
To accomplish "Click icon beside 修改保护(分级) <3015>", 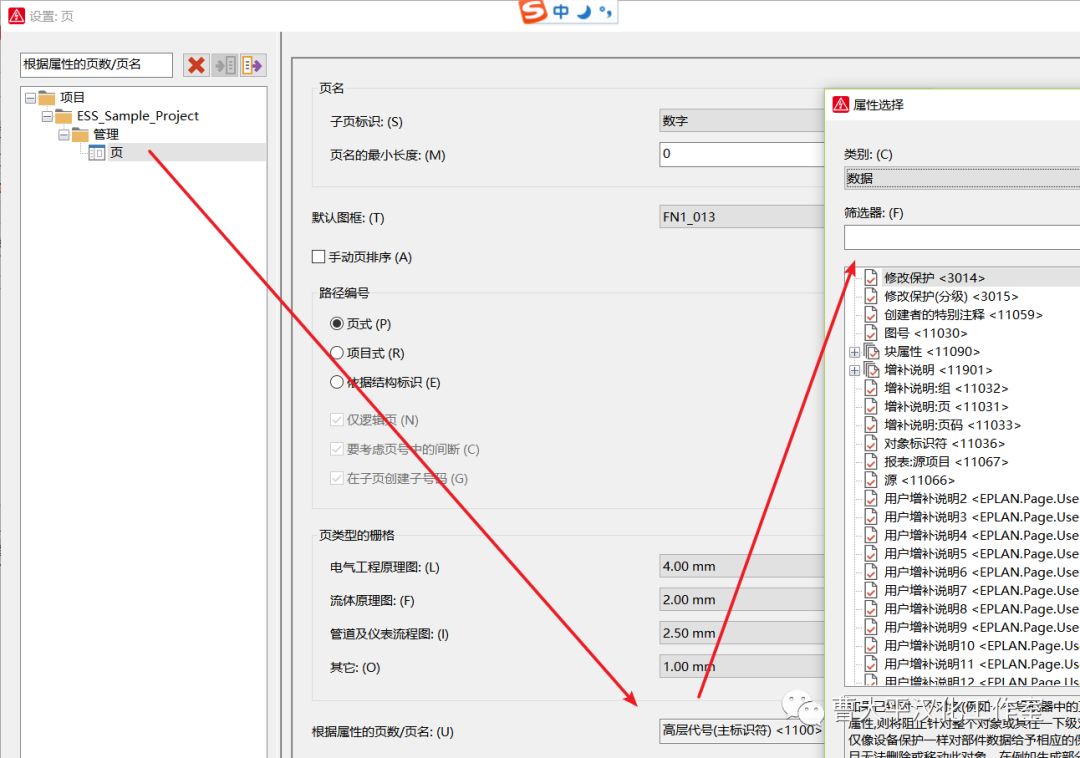I will point(871,296).
